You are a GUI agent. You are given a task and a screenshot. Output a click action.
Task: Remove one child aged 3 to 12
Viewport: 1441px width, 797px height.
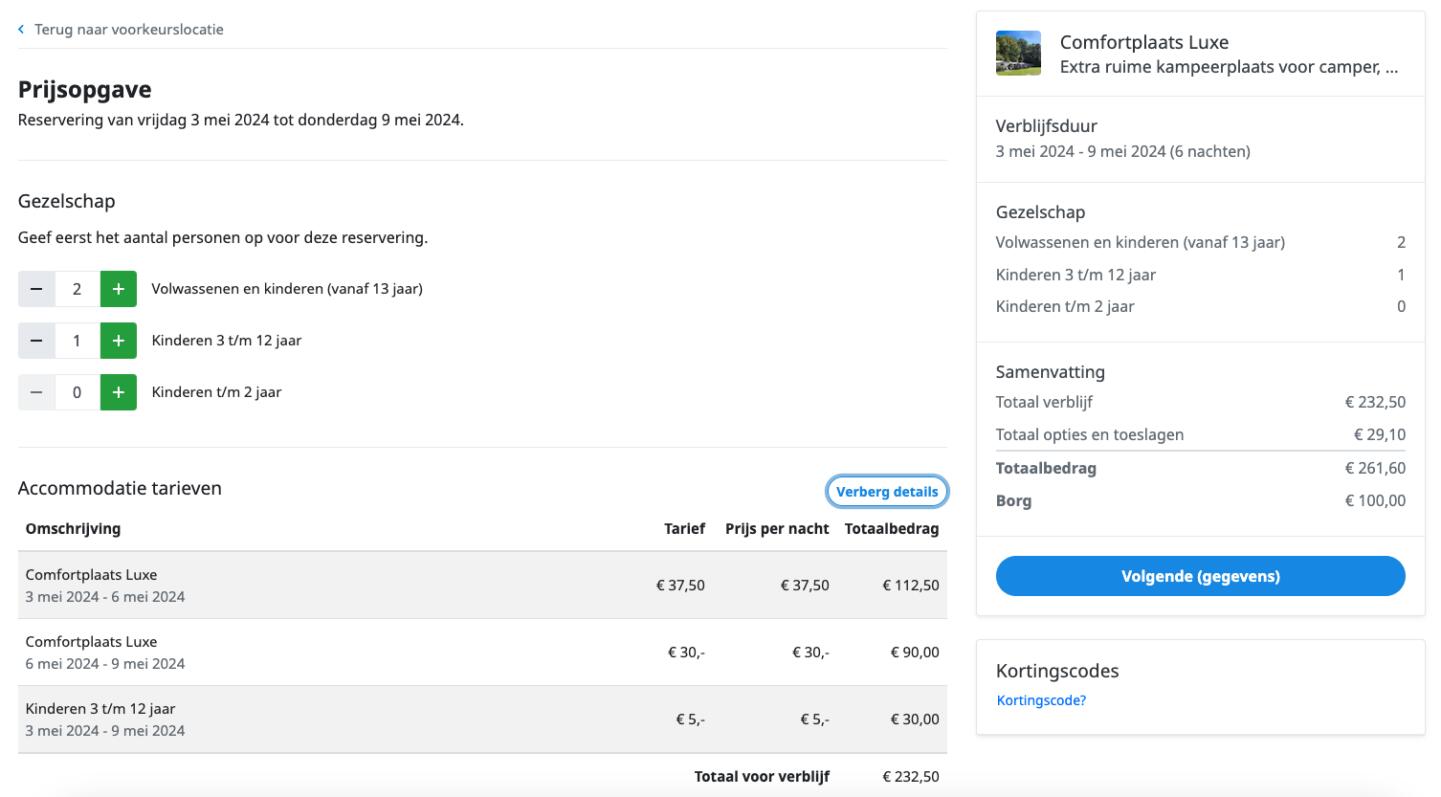(x=36, y=340)
